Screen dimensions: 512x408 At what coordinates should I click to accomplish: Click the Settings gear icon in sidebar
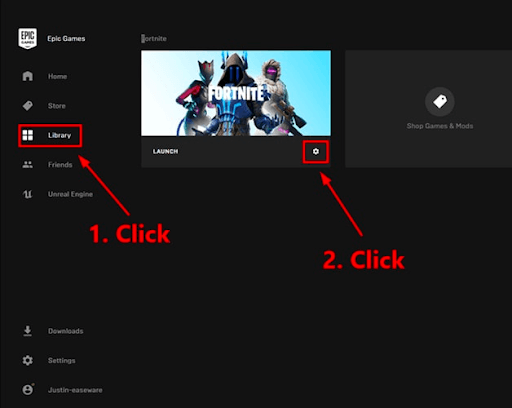point(28,360)
